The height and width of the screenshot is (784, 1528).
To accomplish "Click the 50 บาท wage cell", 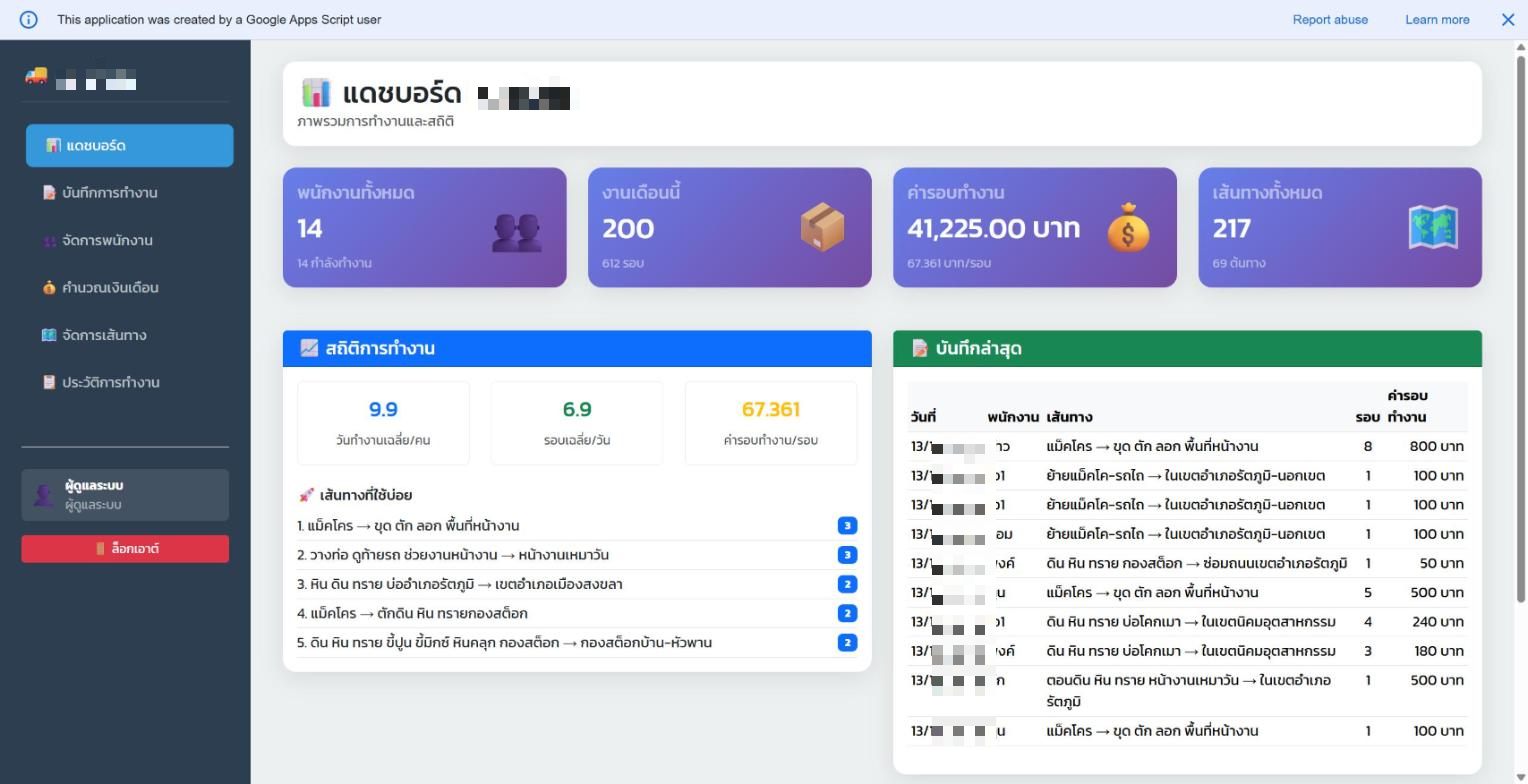I will 1441,563.
